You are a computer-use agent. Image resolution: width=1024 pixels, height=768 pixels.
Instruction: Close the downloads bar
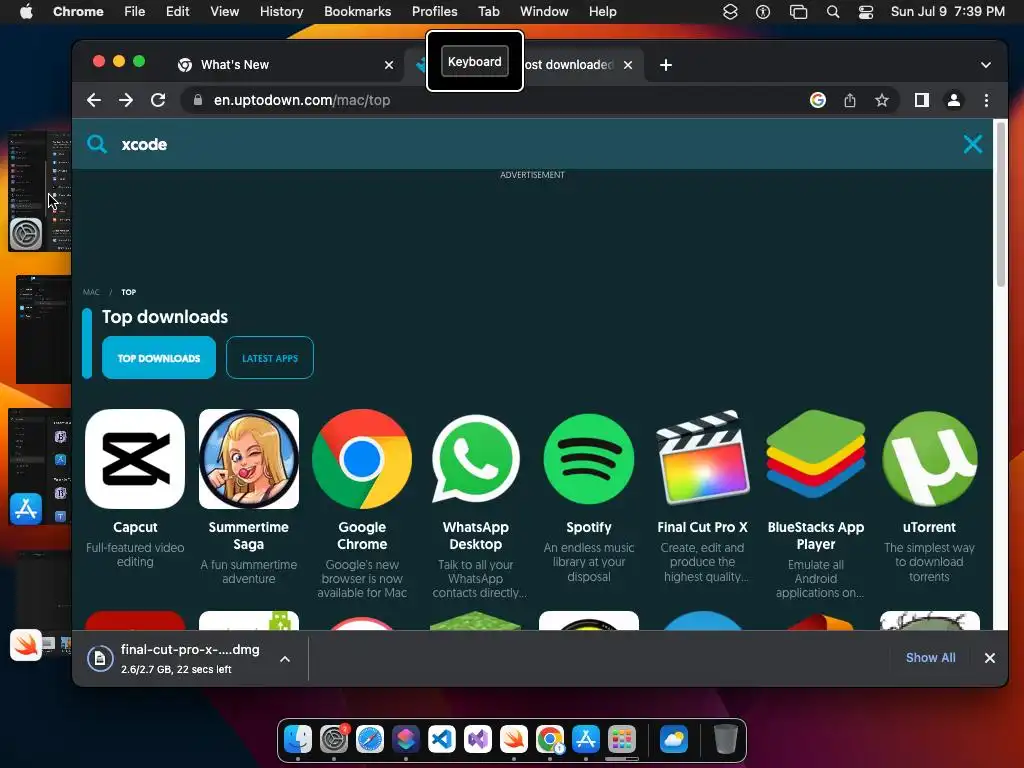tap(990, 658)
